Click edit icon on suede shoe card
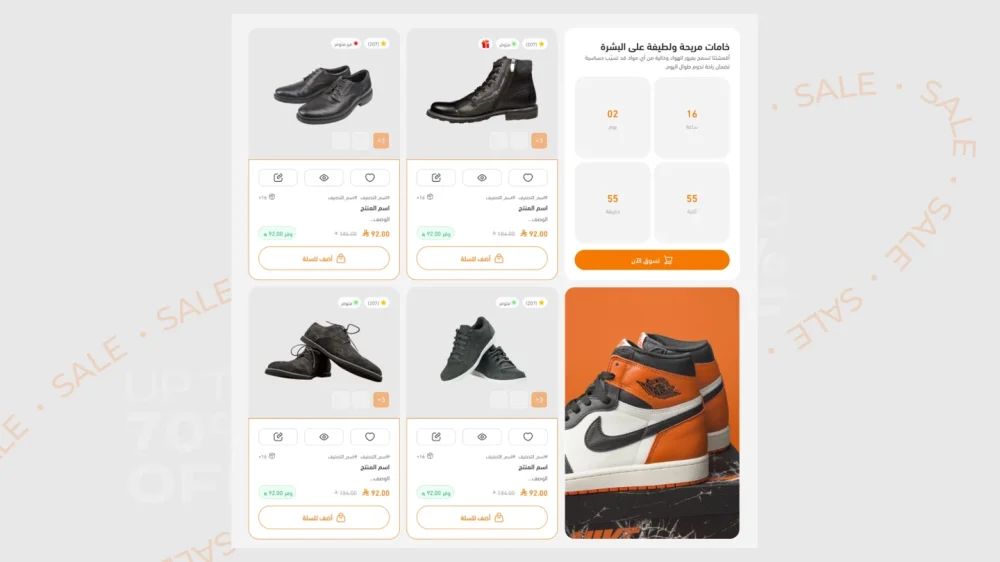The width and height of the screenshot is (1000, 562). tap(278, 437)
